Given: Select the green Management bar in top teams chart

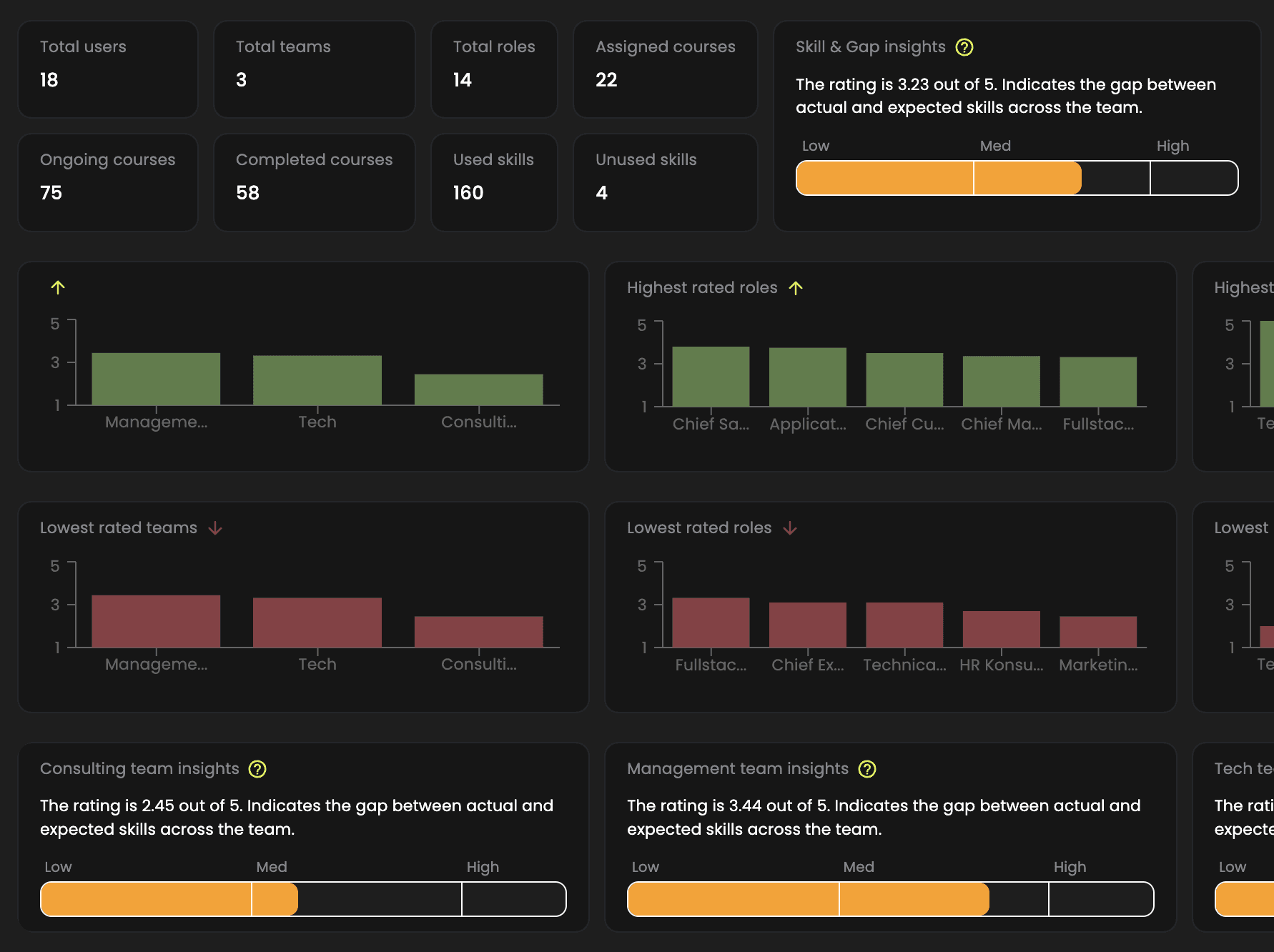Looking at the screenshot, I should click(156, 379).
